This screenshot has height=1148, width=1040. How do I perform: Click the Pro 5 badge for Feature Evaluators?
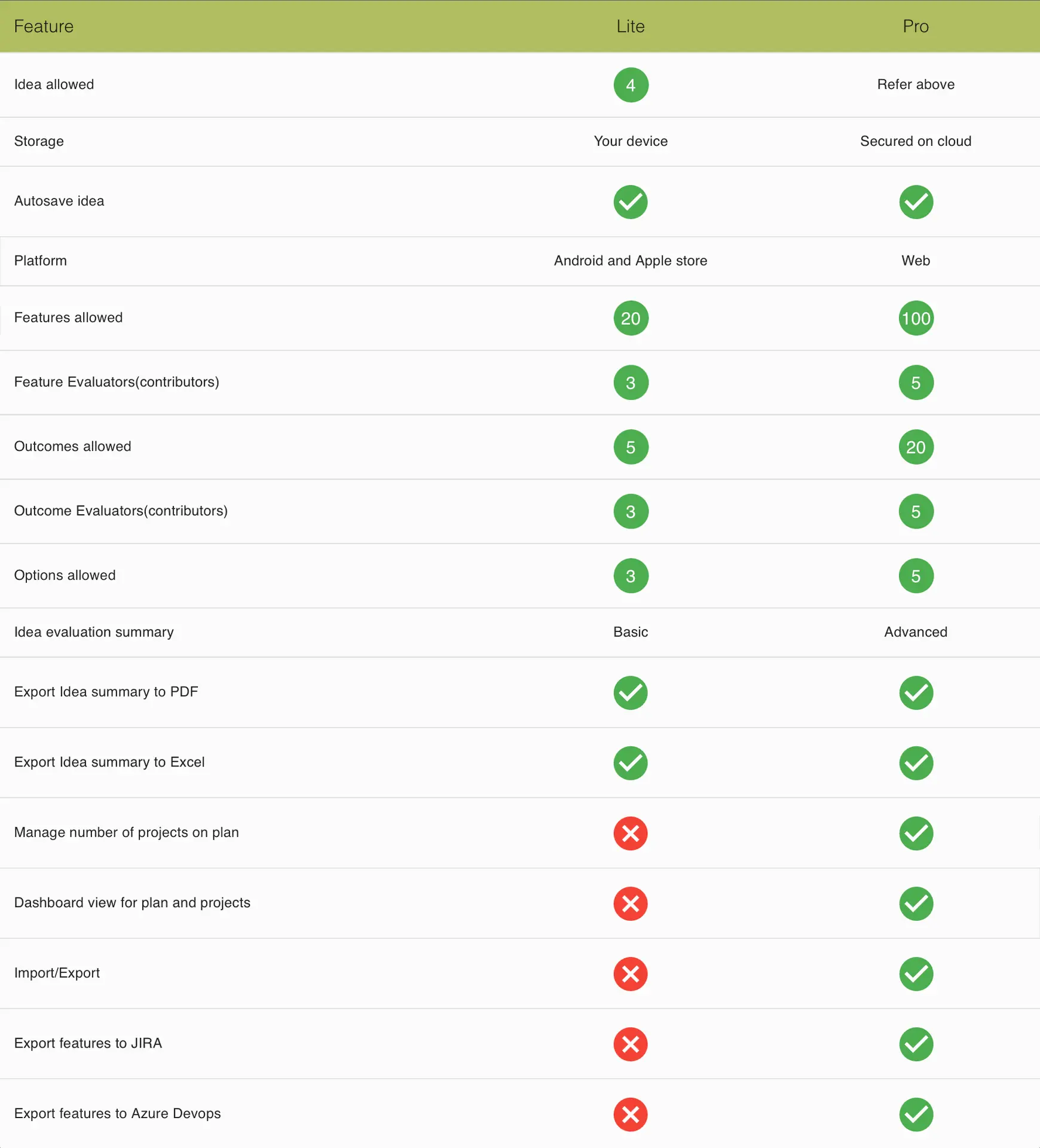916,383
